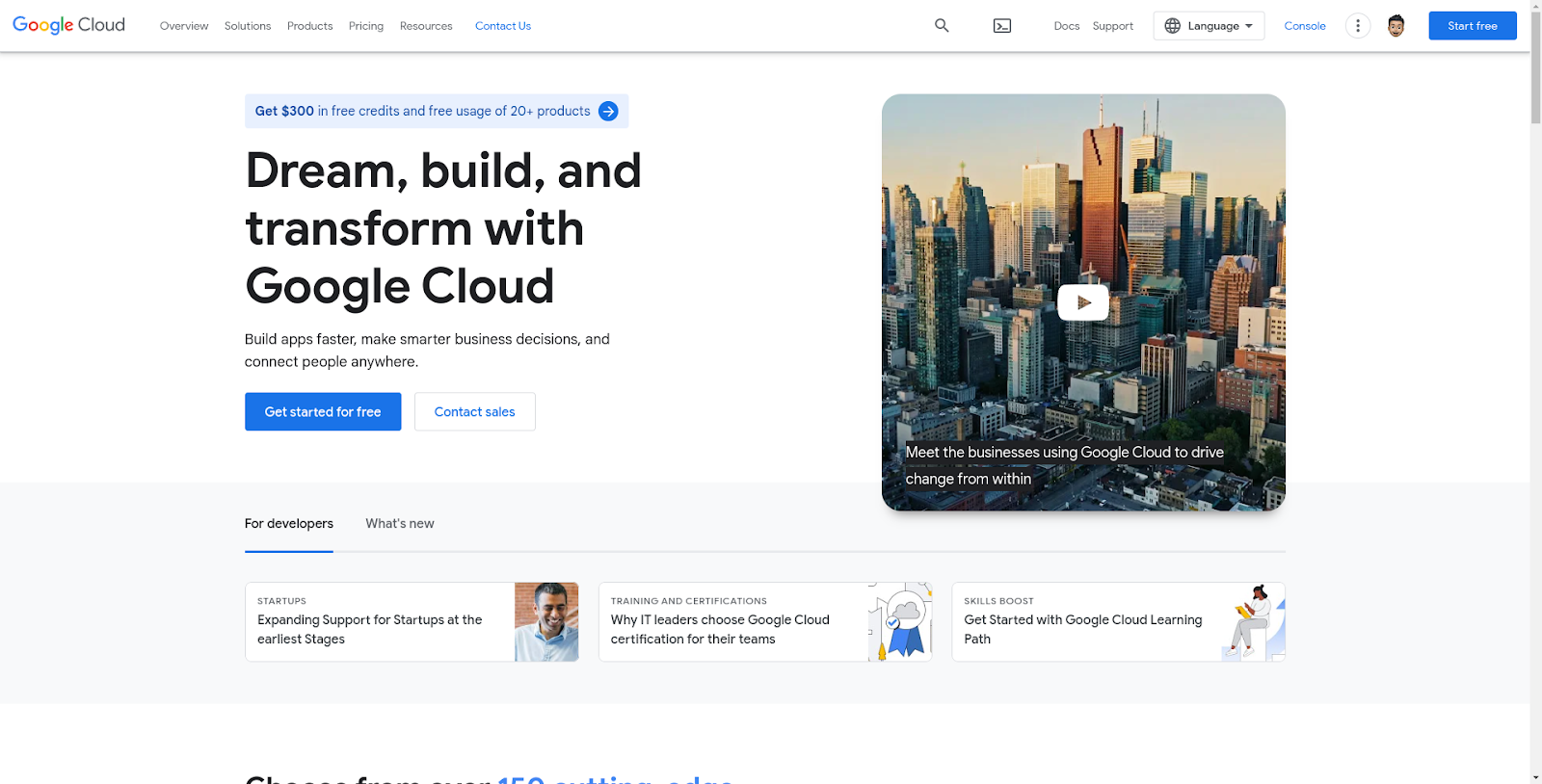This screenshot has width=1542, height=784.
Task: Switch to the What's new tab
Action: click(400, 524)
